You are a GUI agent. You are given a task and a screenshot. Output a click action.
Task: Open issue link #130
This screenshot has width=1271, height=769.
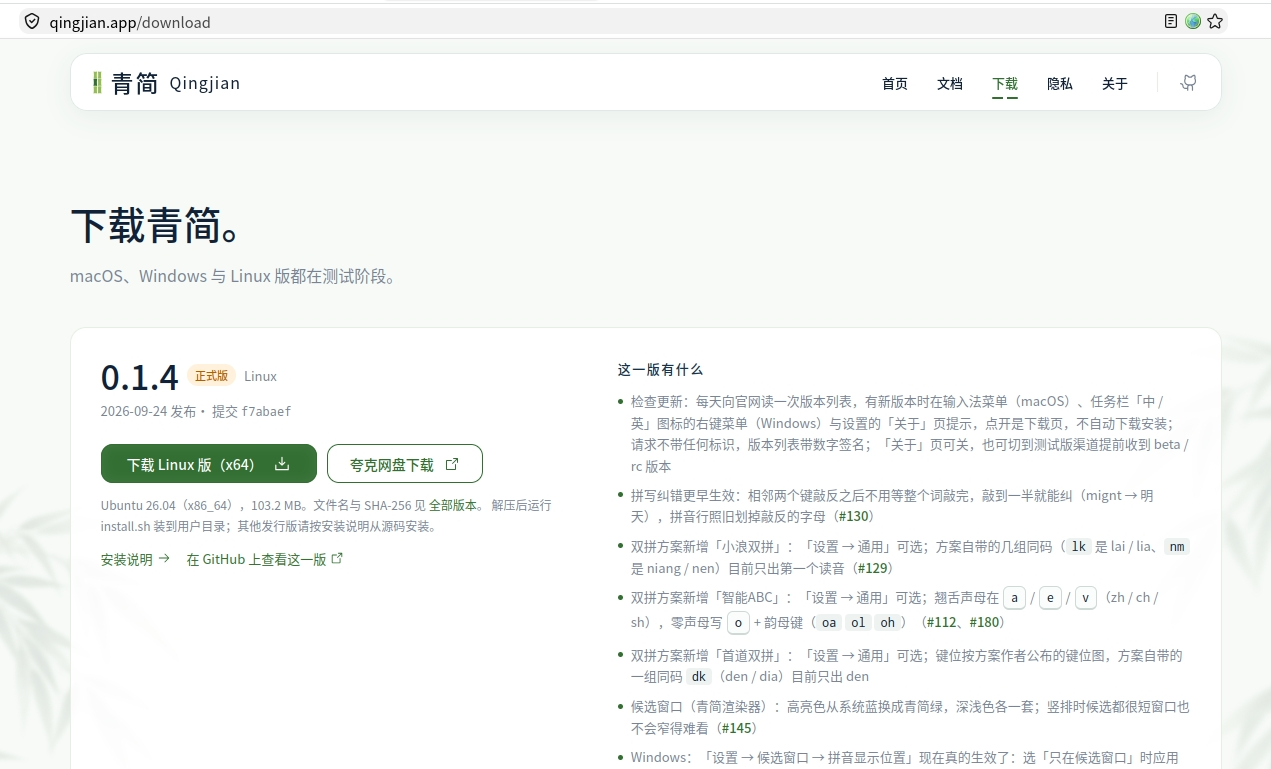point(854,516)
